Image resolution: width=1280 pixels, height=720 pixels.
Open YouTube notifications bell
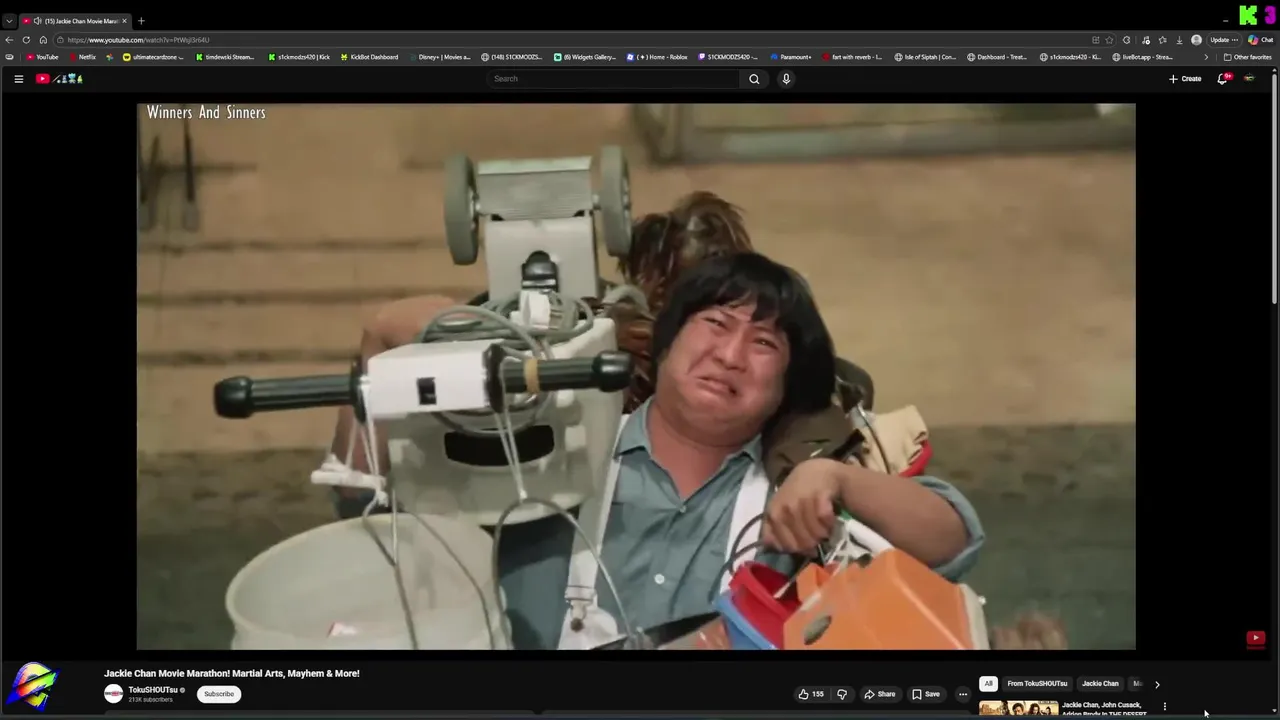coord(1222,79)
